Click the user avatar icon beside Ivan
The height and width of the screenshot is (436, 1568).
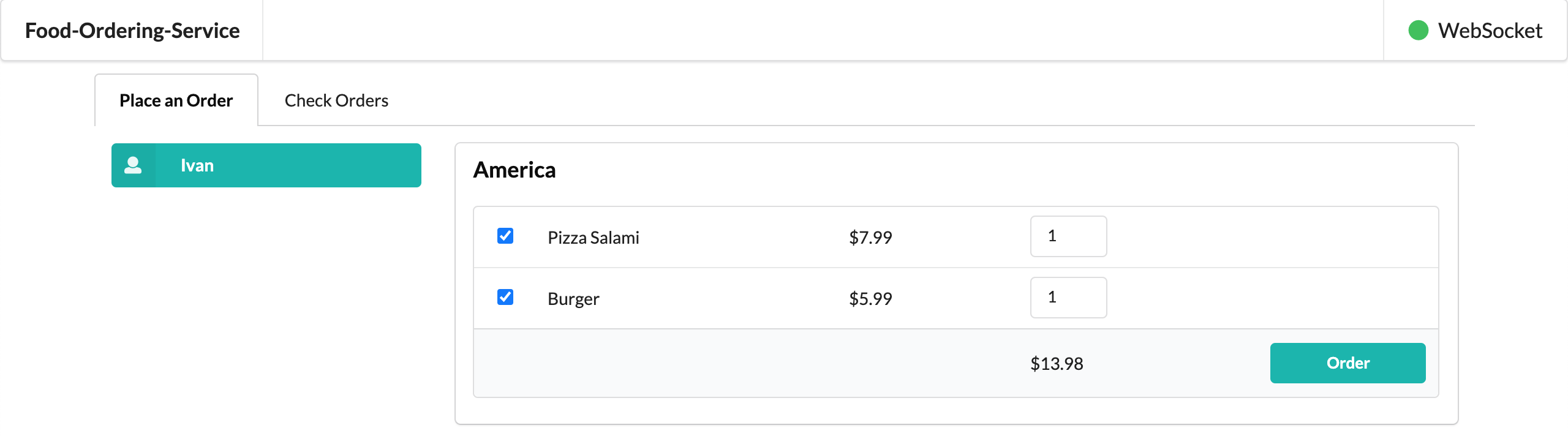click(x=133, y=165)
